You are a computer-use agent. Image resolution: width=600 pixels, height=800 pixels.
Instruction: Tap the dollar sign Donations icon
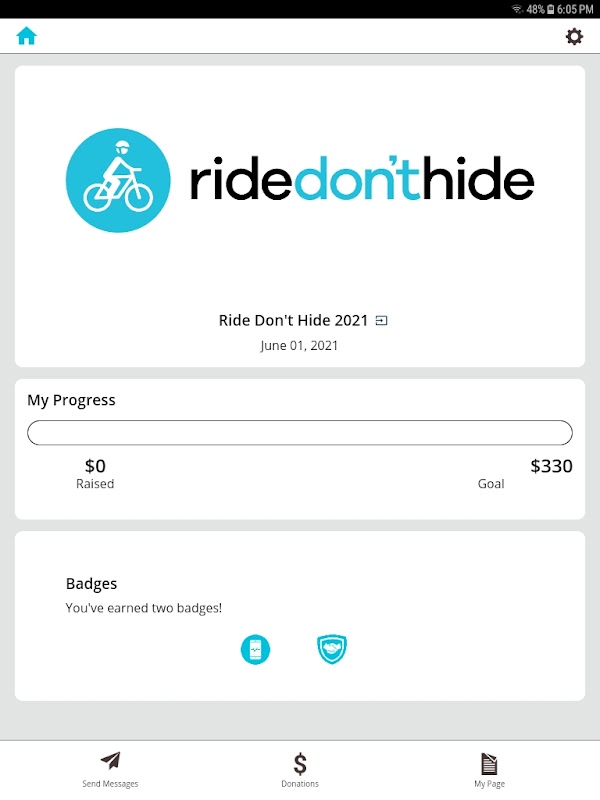point(300,763)
